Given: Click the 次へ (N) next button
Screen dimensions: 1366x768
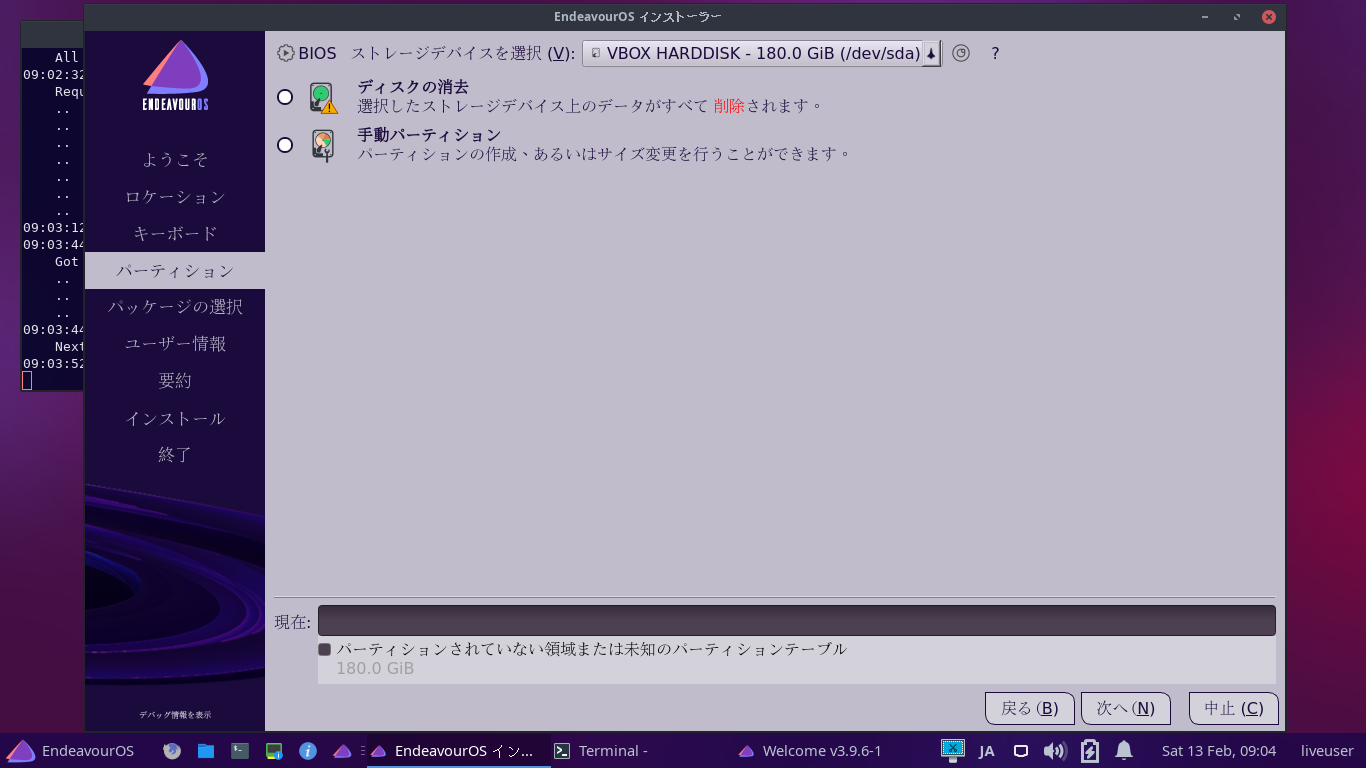Looking at the screenshot, I should tap(1126, 708).
